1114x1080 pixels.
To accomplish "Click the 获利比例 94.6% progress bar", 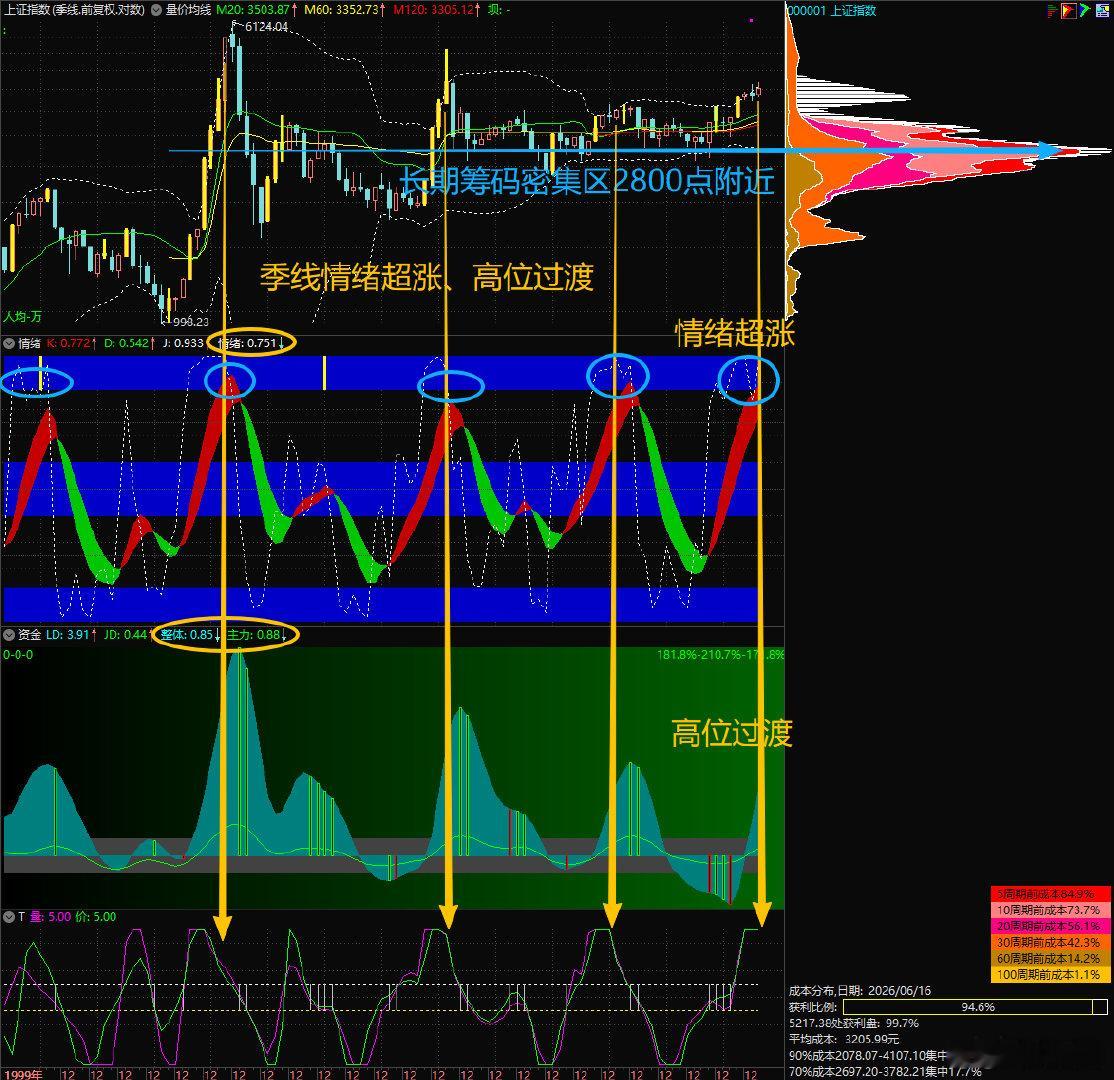I will (x=975, y=1008).
